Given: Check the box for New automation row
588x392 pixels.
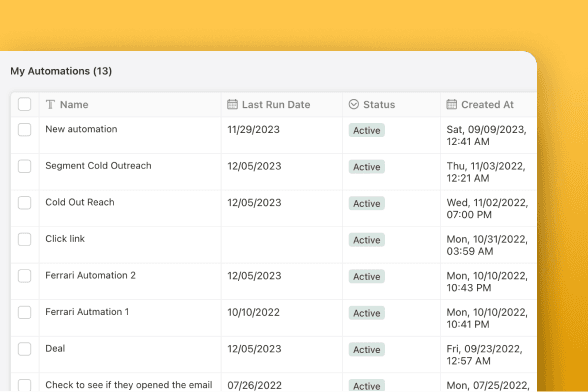Looking at the screenshot, I should tap(25, 130).
